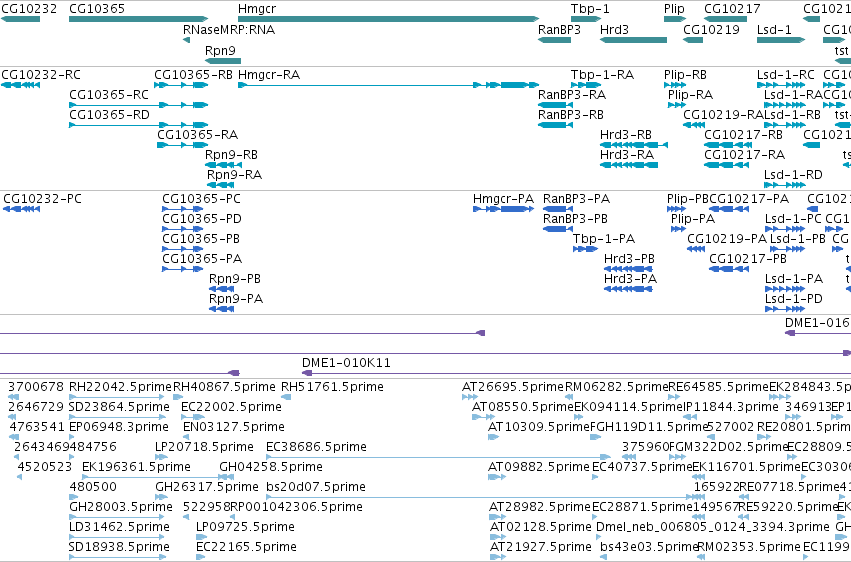The image size is (851, 562).
Task: Click the CG10365-PD protein label
Action: coord(202,219)
